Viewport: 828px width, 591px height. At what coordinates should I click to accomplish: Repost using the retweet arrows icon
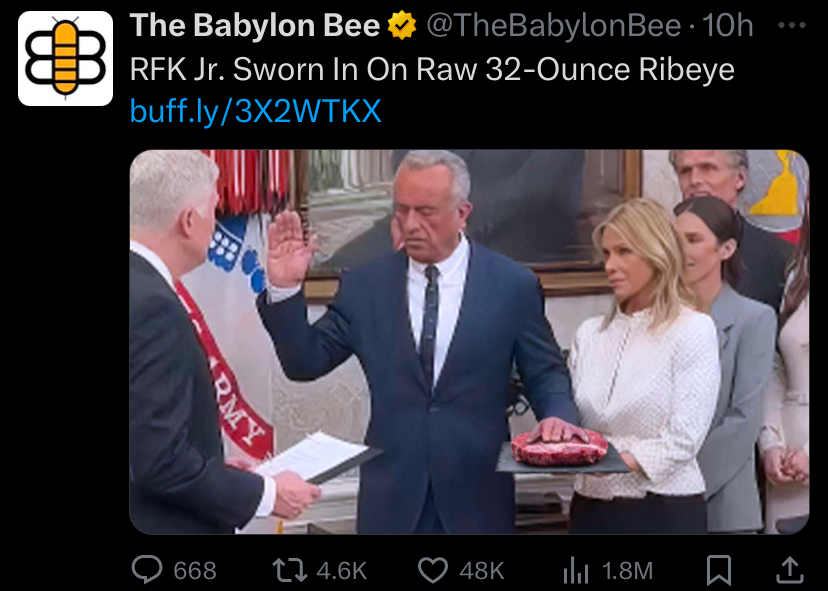click(289, 570)
